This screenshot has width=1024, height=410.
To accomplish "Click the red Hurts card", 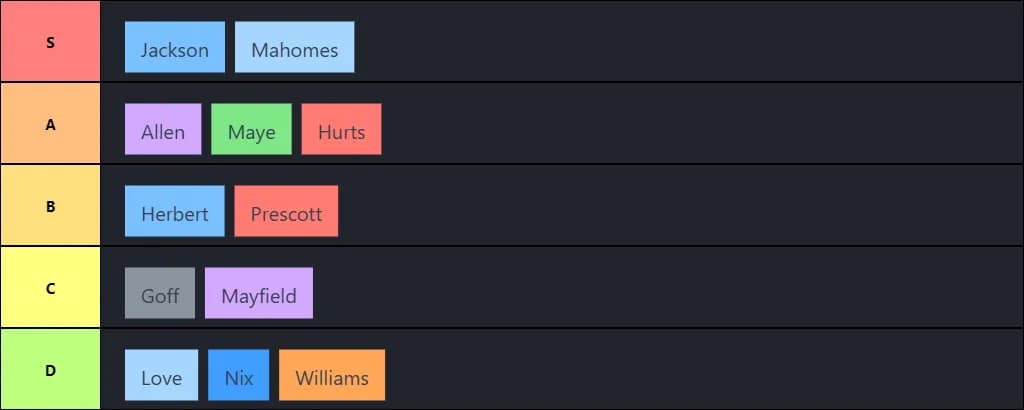I will 341,130.
